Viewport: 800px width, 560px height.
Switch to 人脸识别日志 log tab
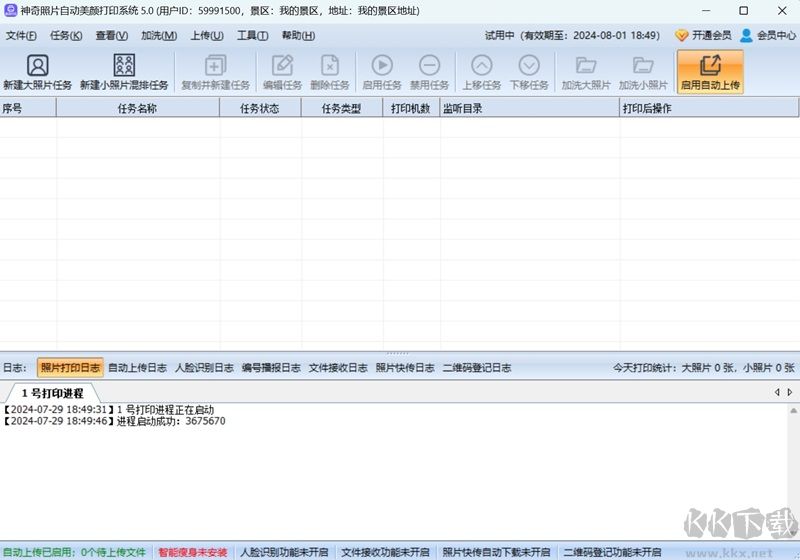(204, 368)
